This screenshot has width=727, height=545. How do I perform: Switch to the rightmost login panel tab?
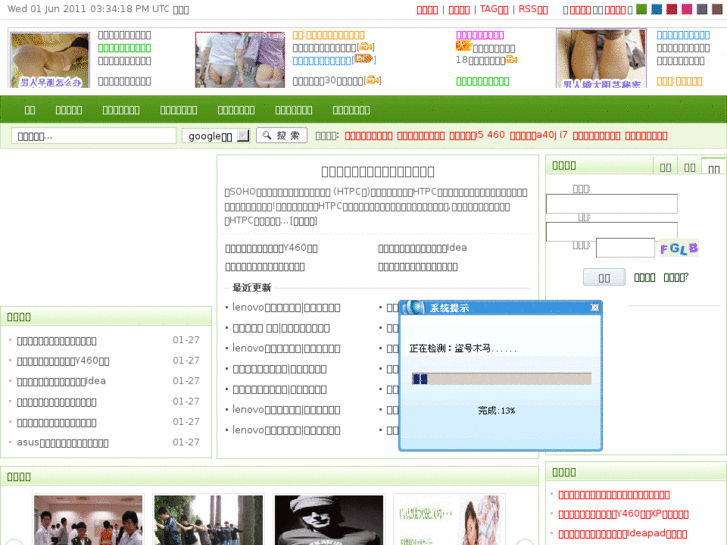[713, 168]
